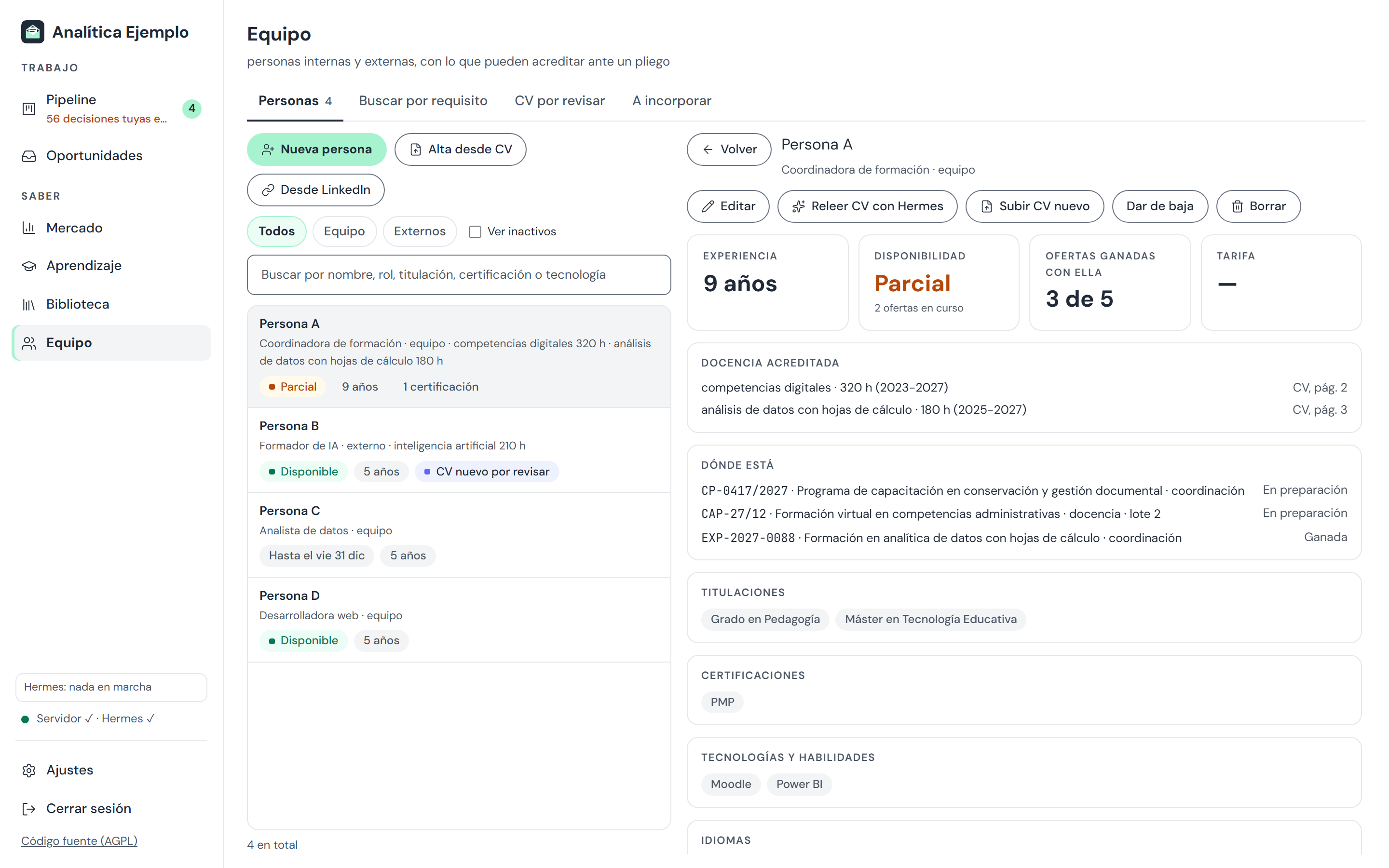Select the Todos filter chip
The width and height of the screenshot is (1389, 868).
pyautogui.click(x=277, y=231)
